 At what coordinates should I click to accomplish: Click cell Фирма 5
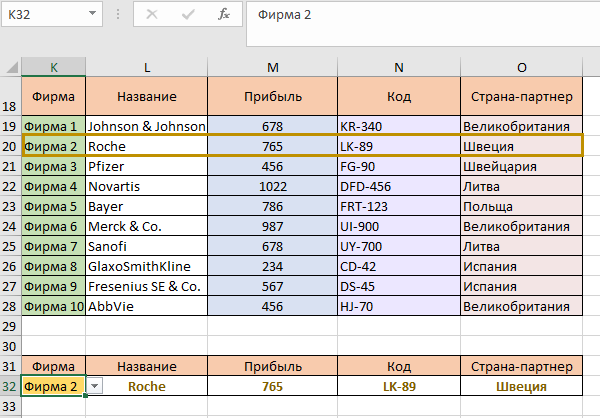click(54, 206)
